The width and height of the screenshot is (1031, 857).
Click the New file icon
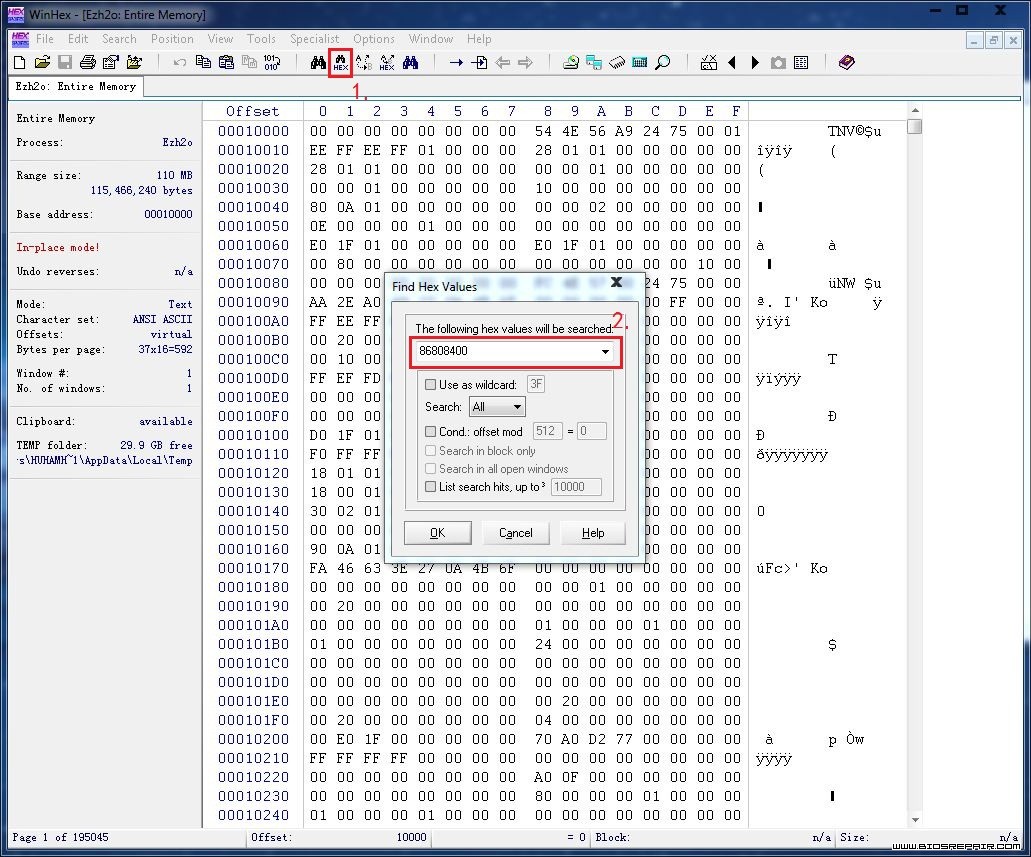click(x=20, y=62)
